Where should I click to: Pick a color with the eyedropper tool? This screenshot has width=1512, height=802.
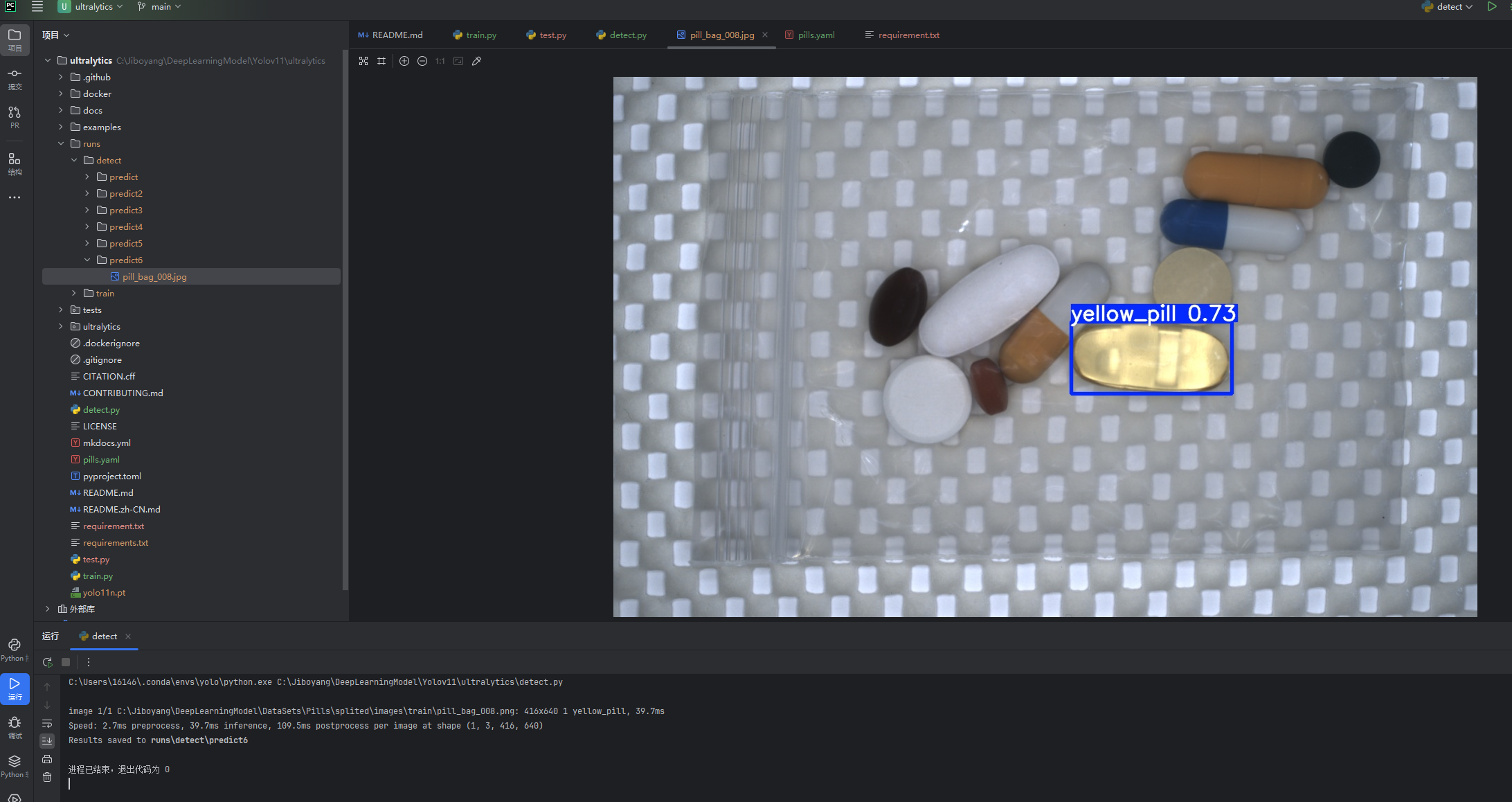[476, 61]
